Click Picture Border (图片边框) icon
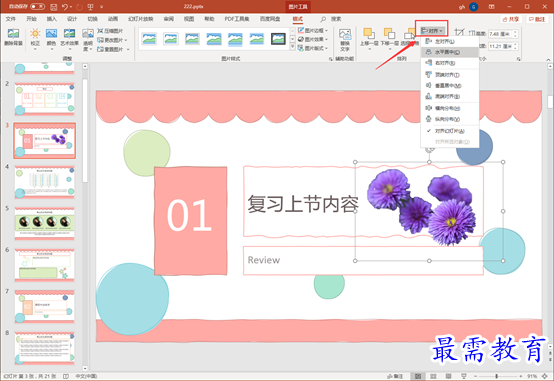Screen dimensions: 554x381 (301, 30)
